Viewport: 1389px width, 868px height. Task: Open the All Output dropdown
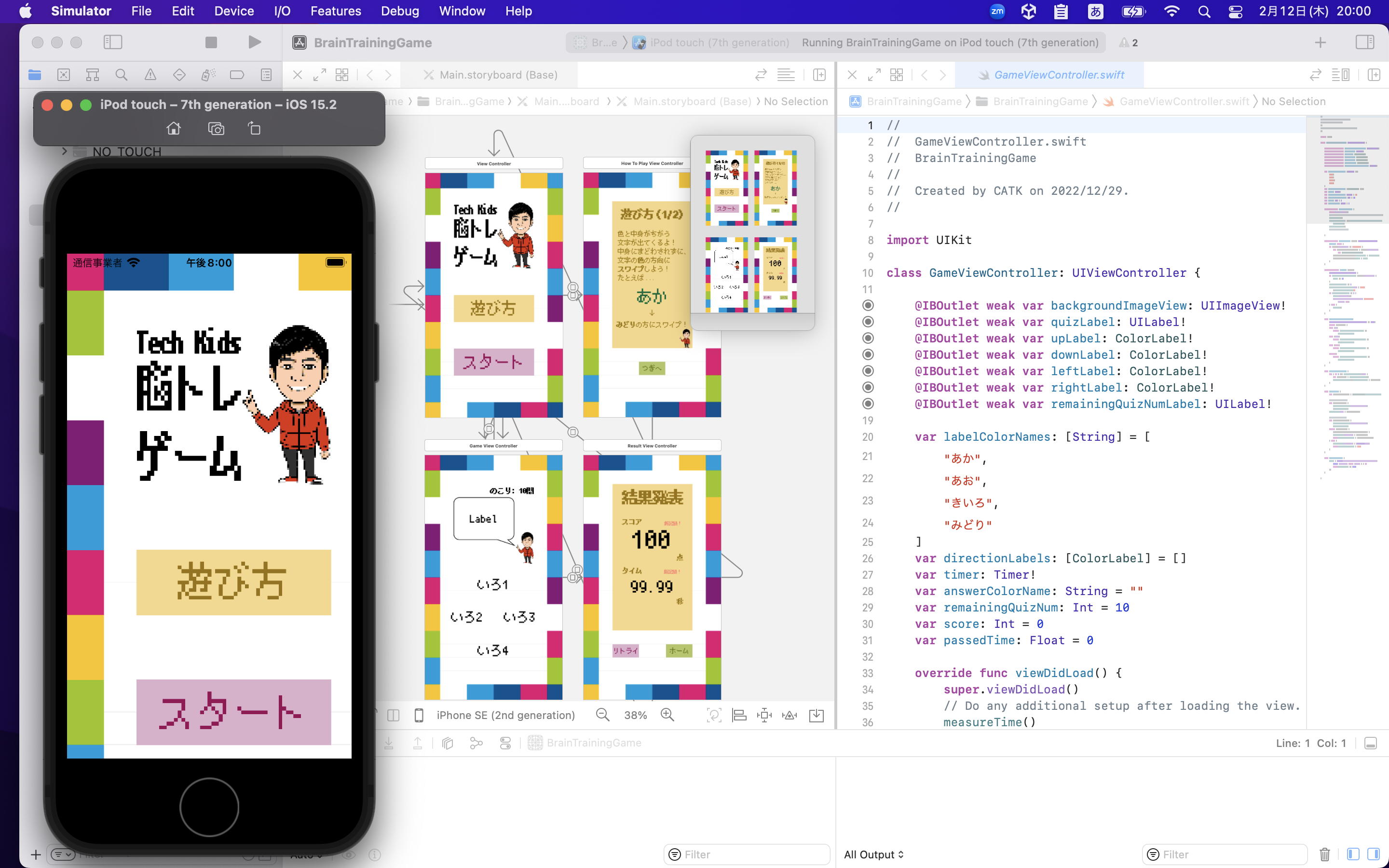[x=873, y=854]
